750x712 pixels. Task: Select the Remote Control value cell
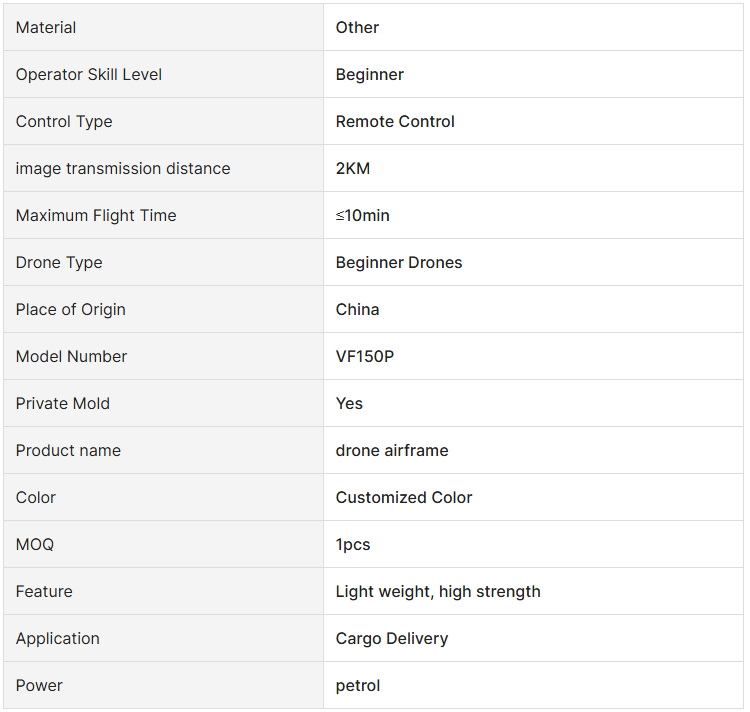coord(533,121)
